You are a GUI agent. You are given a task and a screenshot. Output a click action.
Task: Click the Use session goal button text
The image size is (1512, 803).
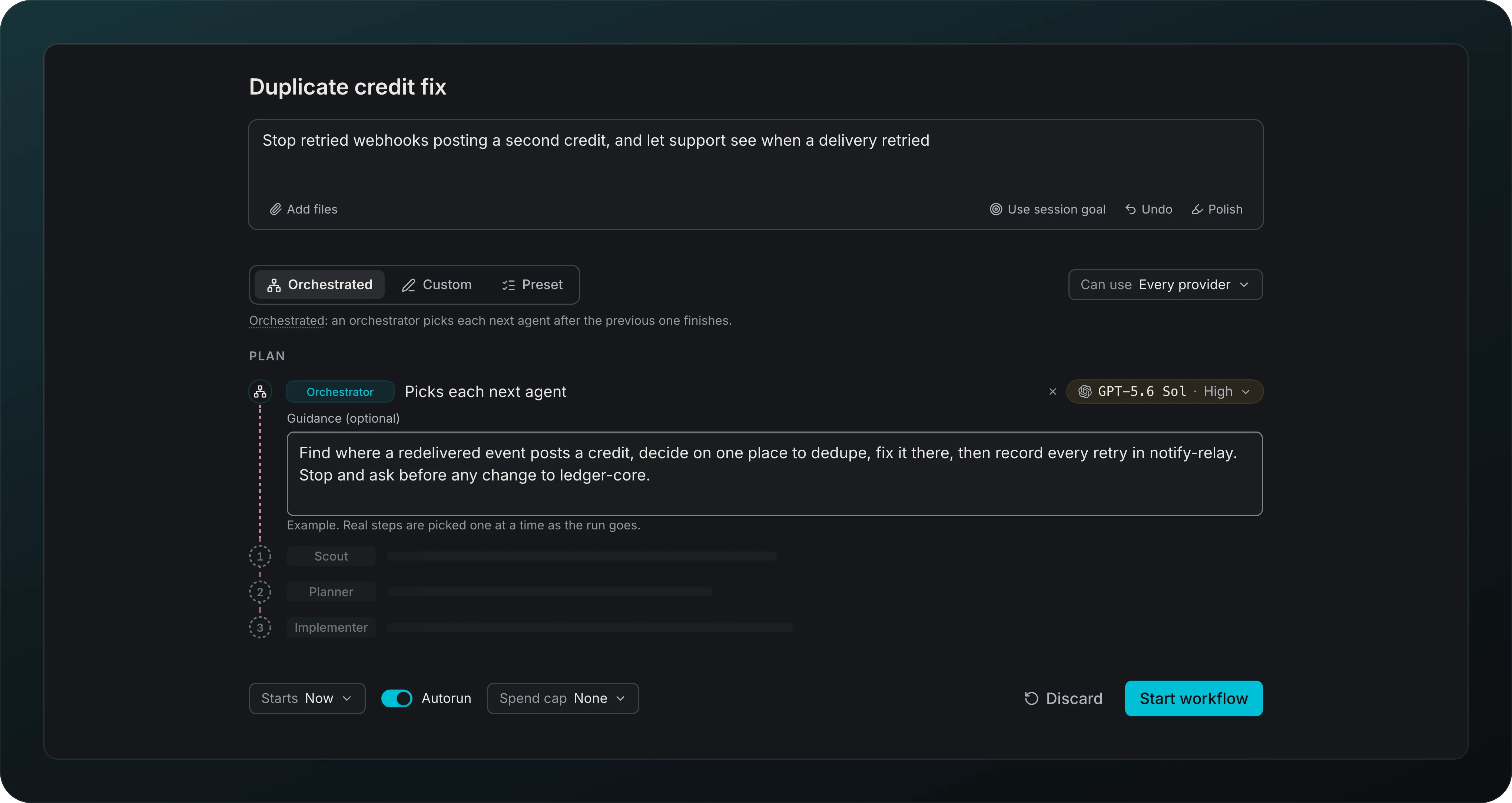tap(1057, 209)
